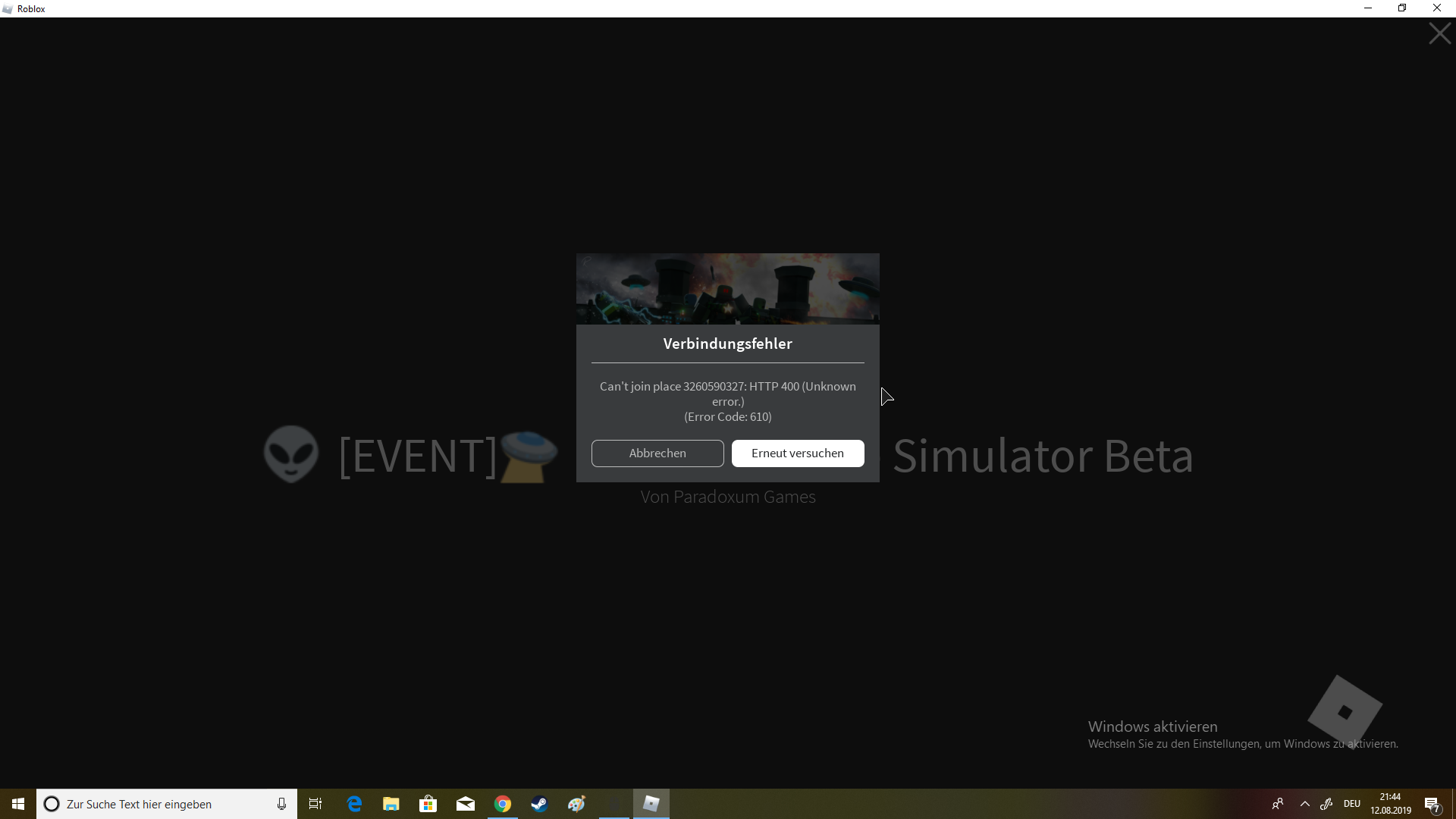Close the loading screen with the X
The width and height of the screenshot is (1456, 819).
coord(1439,34)
